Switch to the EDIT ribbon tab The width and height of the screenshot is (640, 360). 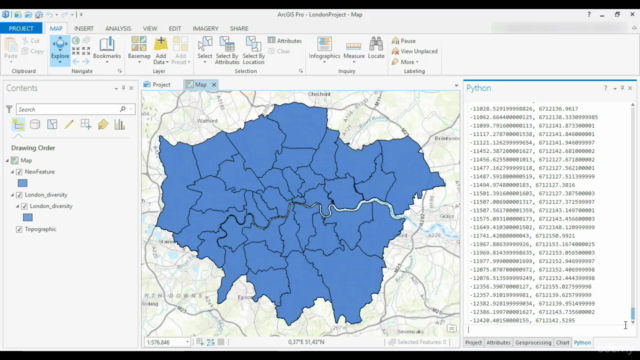(x=175, y=28)
